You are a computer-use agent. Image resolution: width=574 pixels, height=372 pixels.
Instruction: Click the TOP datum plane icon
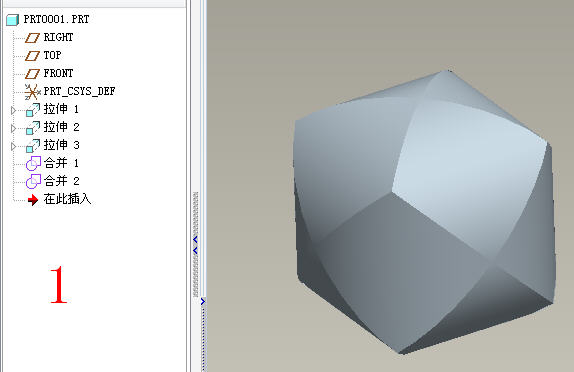pyautogui.click(x=32, y=56)
